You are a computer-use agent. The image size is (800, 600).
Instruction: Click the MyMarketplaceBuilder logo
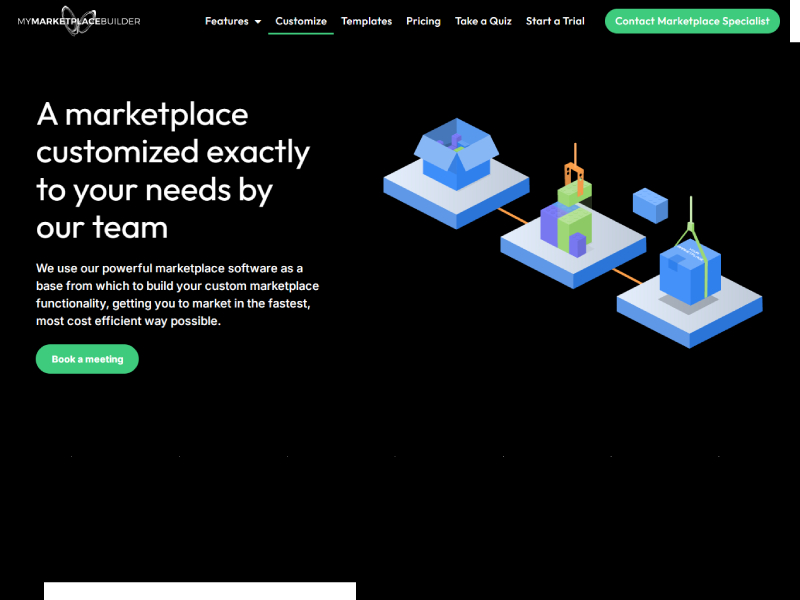click(78, 21)
